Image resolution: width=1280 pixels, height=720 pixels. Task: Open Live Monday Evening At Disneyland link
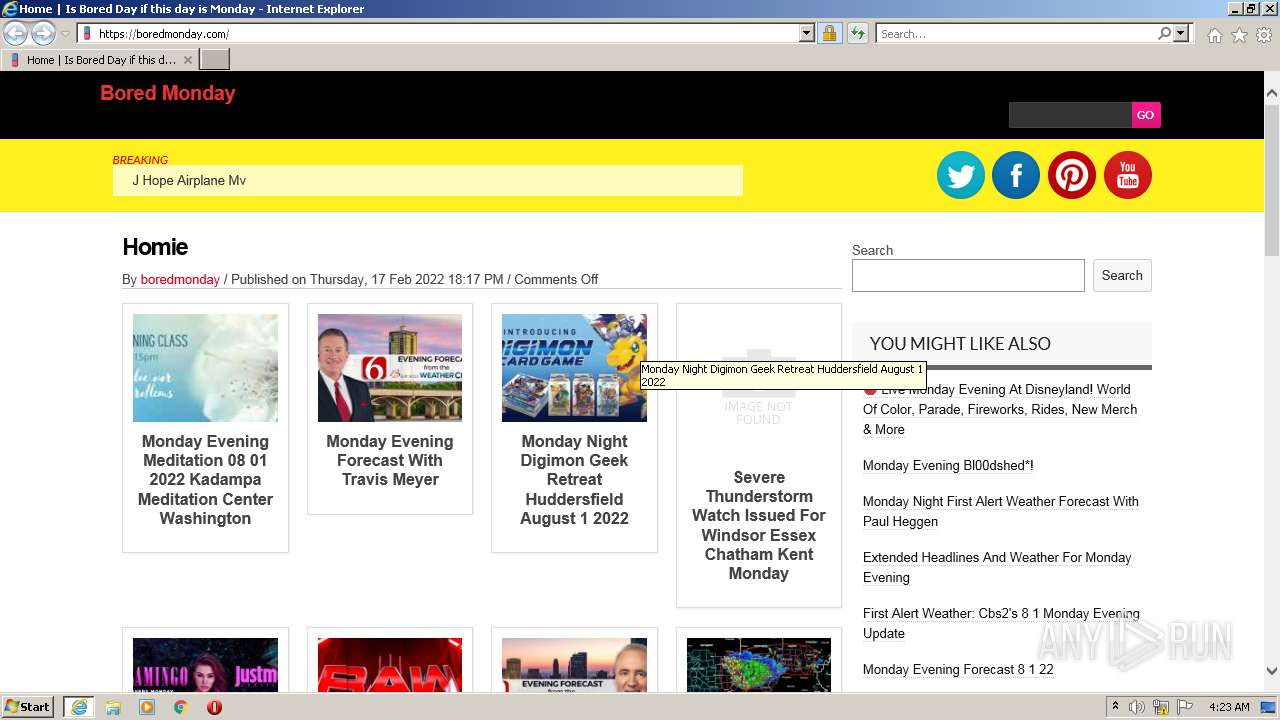click(1000, 409)
